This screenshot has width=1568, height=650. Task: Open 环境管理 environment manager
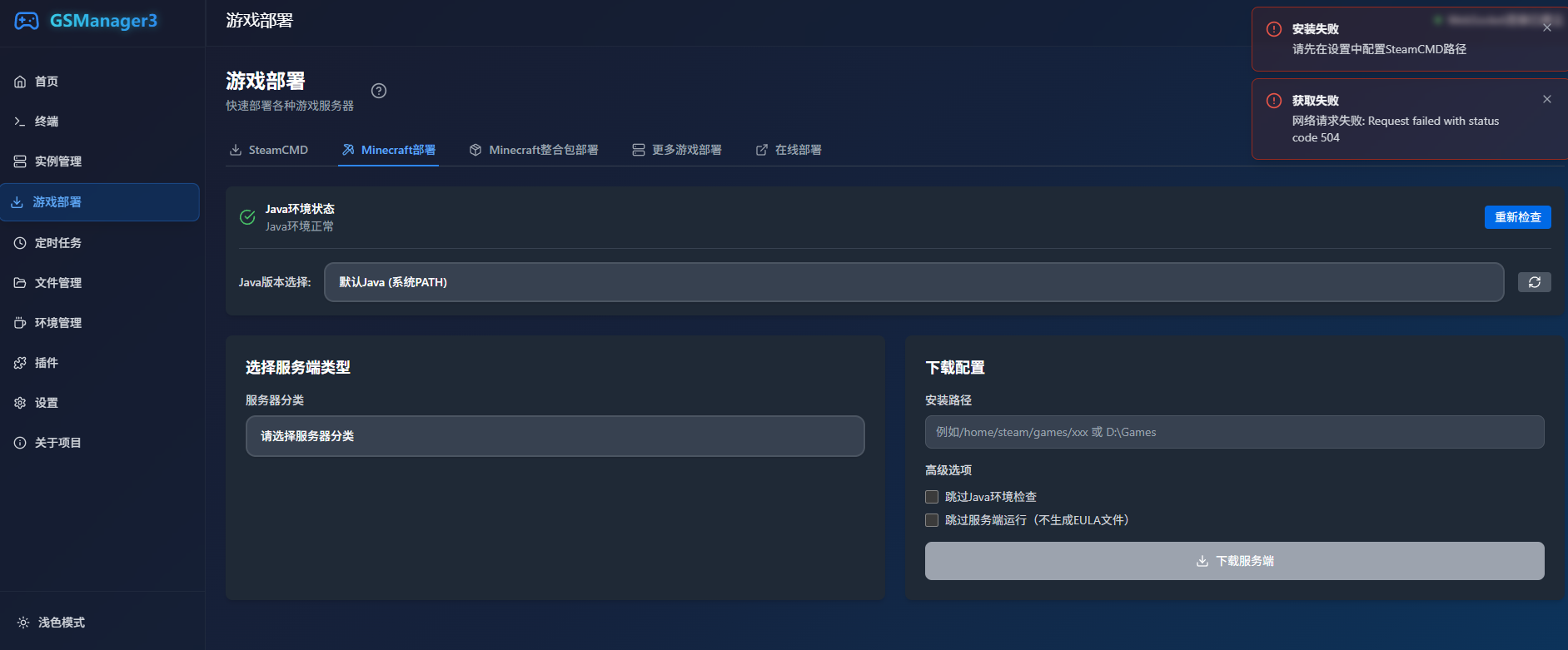100,323
